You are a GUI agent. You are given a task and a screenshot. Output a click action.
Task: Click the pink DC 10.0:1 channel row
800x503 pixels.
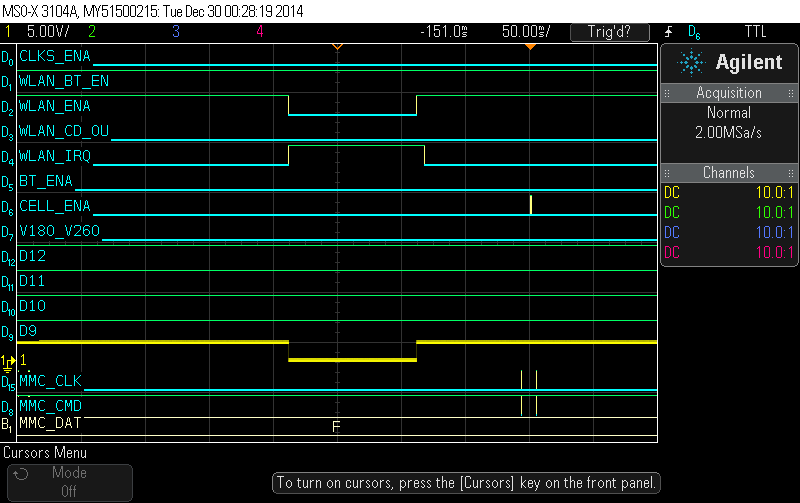tap(729, 252)
